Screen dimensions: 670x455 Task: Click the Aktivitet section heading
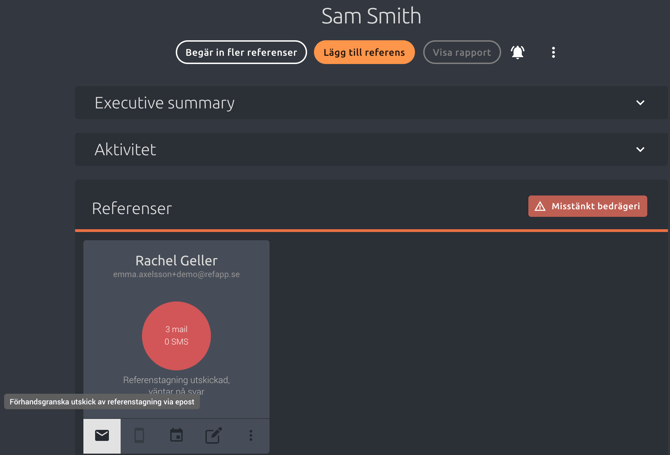point(125,150)
